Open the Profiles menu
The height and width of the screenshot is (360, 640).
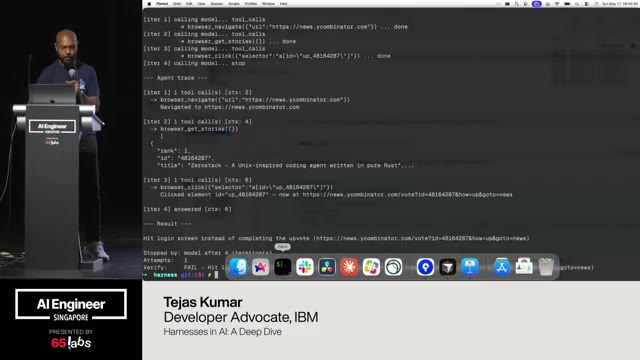[251, 4]
